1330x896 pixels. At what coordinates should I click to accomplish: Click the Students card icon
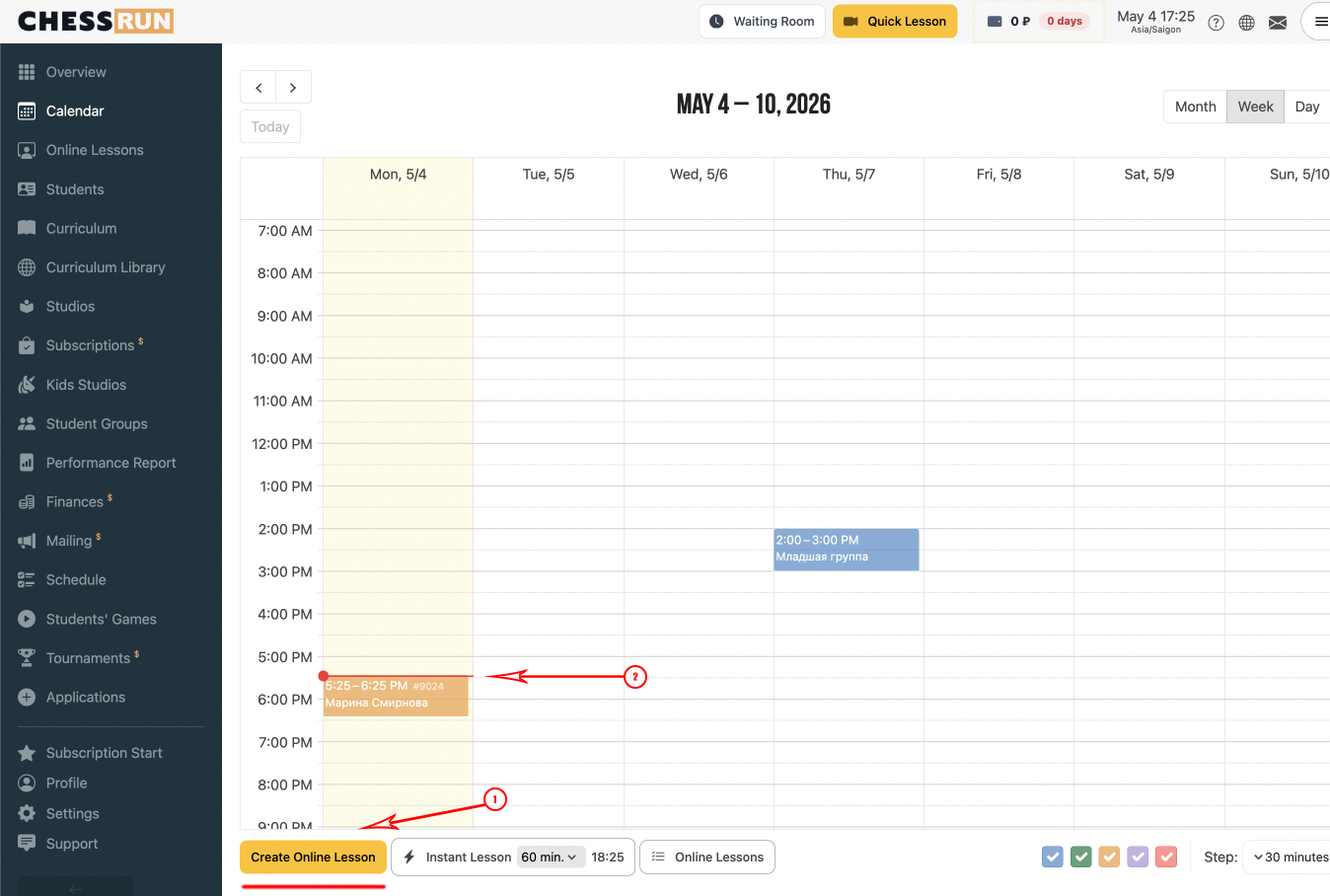pyautogui.click(x=27, y=189)
